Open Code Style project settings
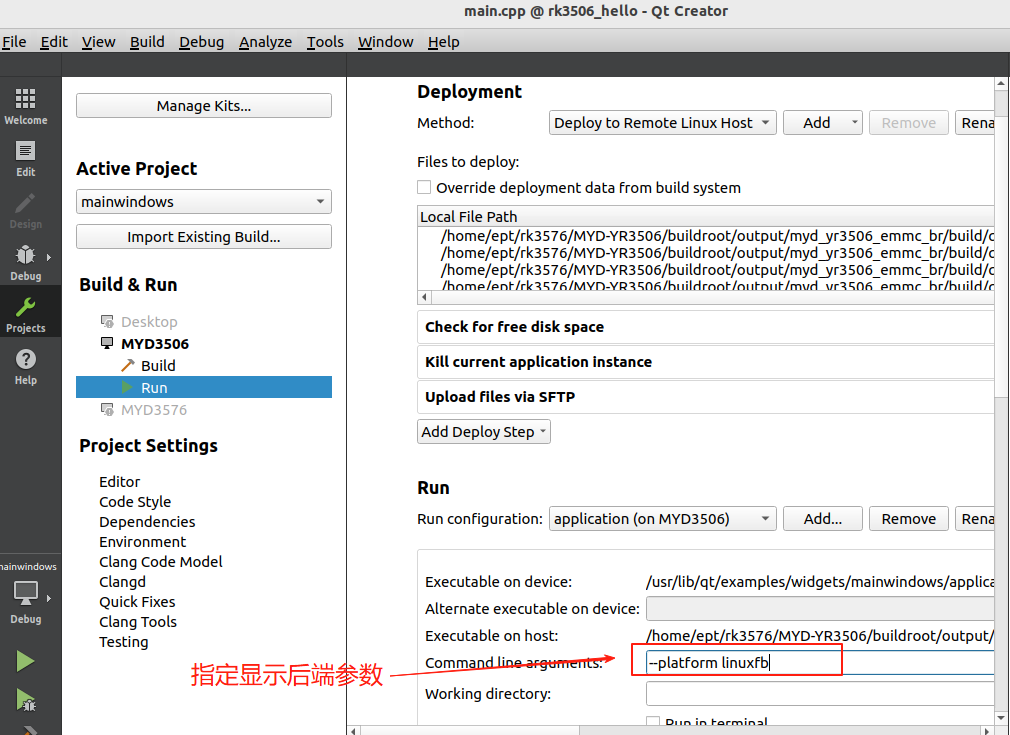The width and height of the screenshot is (1010, 735). [135, 502]
